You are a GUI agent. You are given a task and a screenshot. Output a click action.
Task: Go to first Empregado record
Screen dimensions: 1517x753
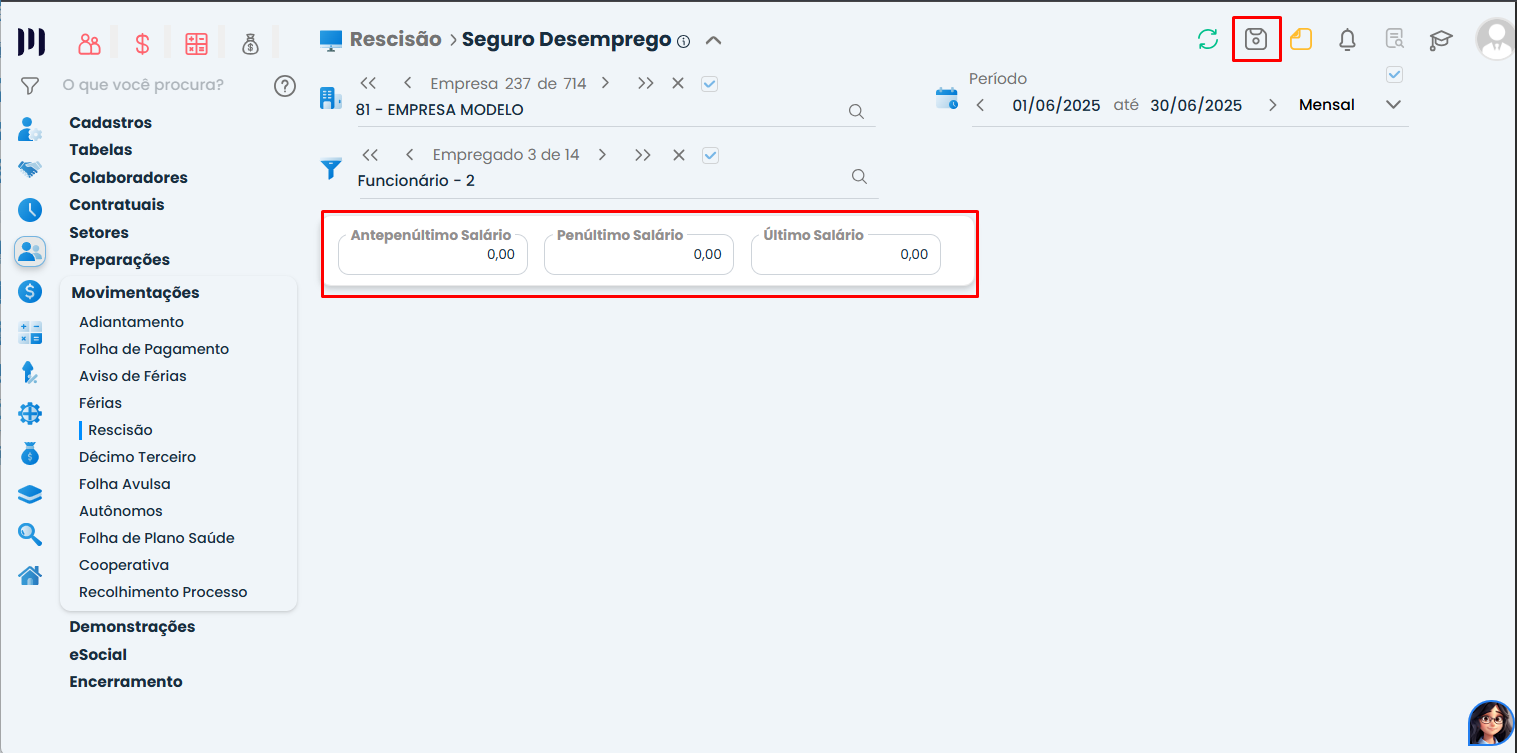[x=370, y=155]
